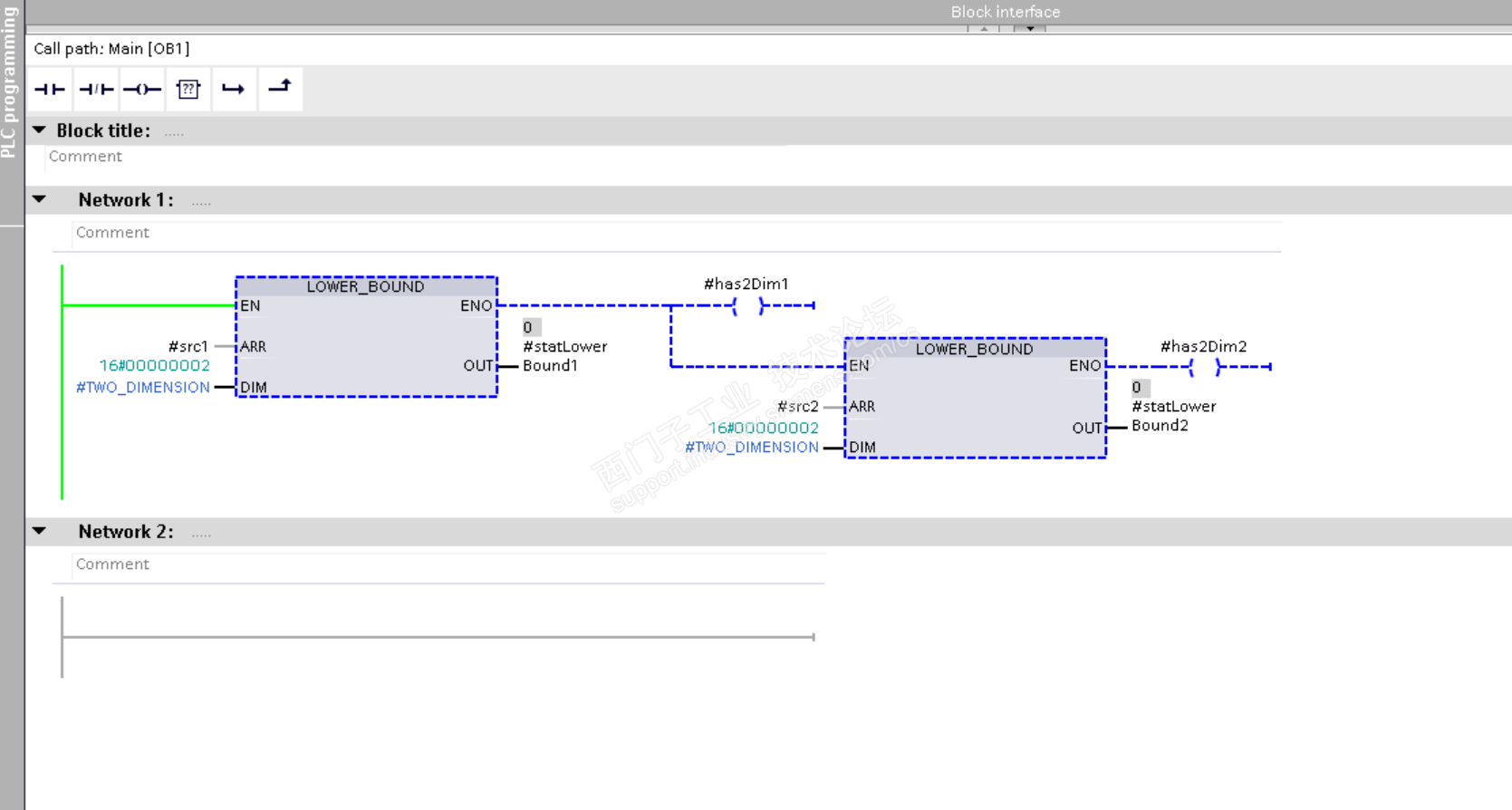
Task: Insert a normally closed contact
Action: pyautogui.click(x=96, y=89)
